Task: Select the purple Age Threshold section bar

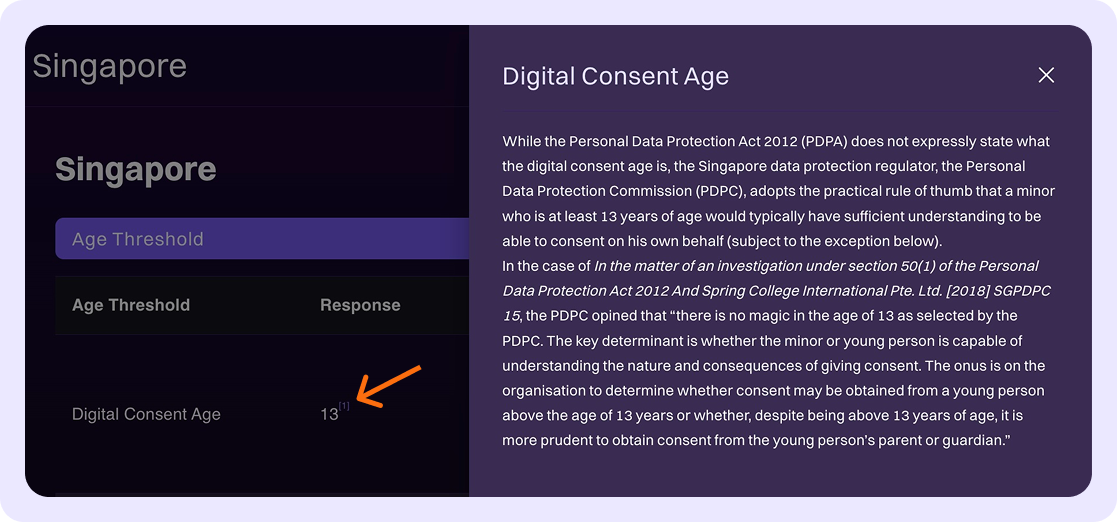Action: point(262,239)
